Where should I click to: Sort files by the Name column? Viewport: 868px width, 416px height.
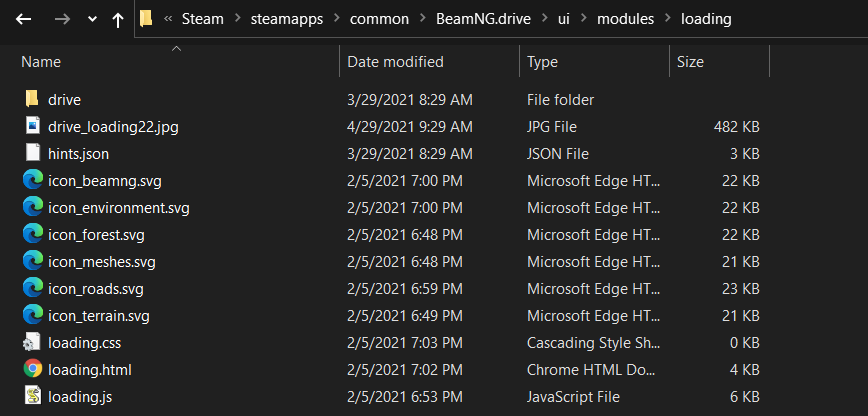[41, 62]
